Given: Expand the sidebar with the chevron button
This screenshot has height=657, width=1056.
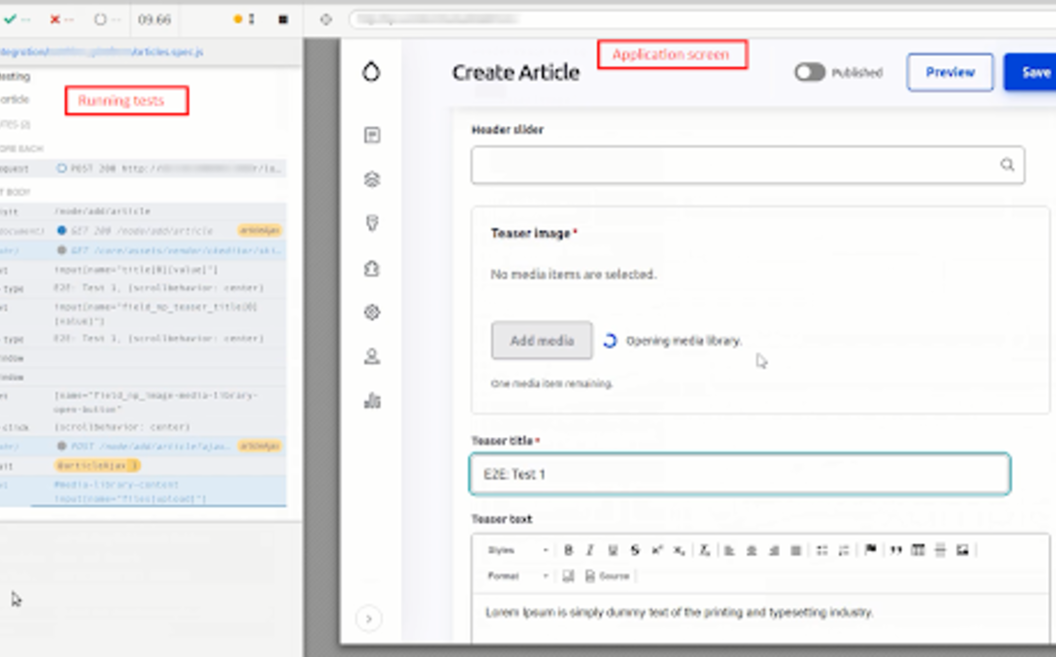Looking at the screenshot, I should pyautogui.click(x=369, y=619).
